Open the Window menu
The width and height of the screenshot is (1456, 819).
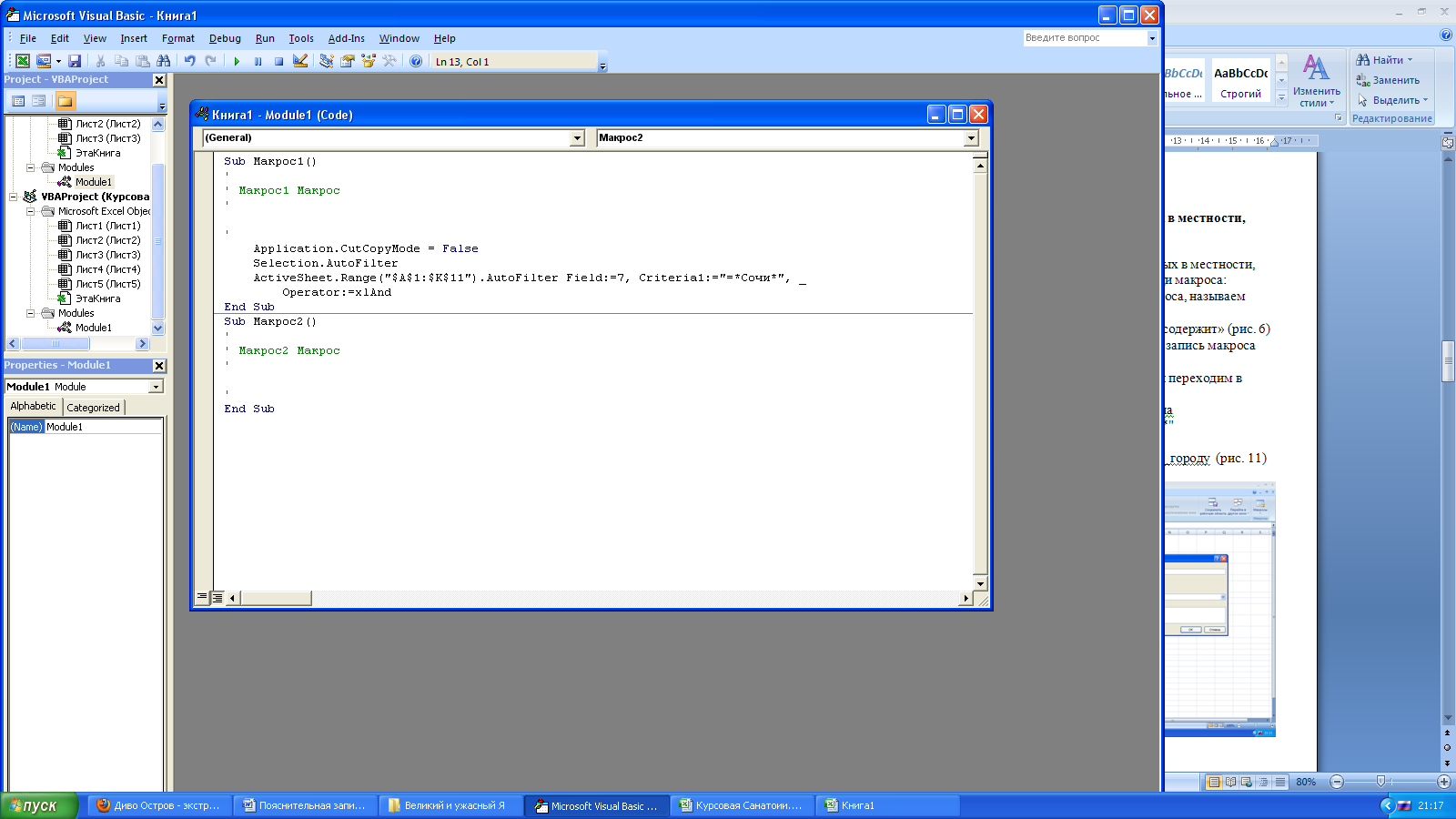[399, 38]
